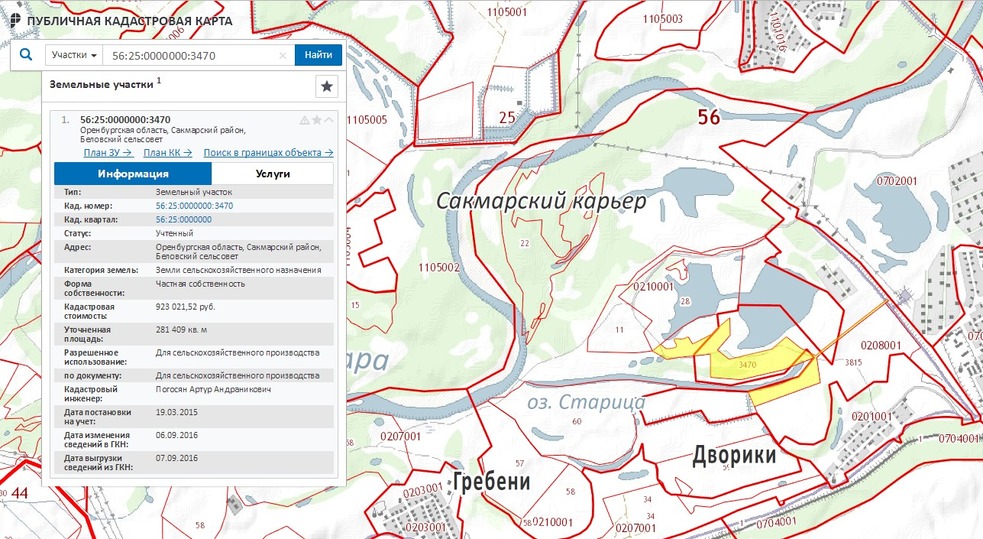Click into the cadastral number search field
Image resolution: width=983 pixels, height=539 pixels.
click(x=190, y=56)
